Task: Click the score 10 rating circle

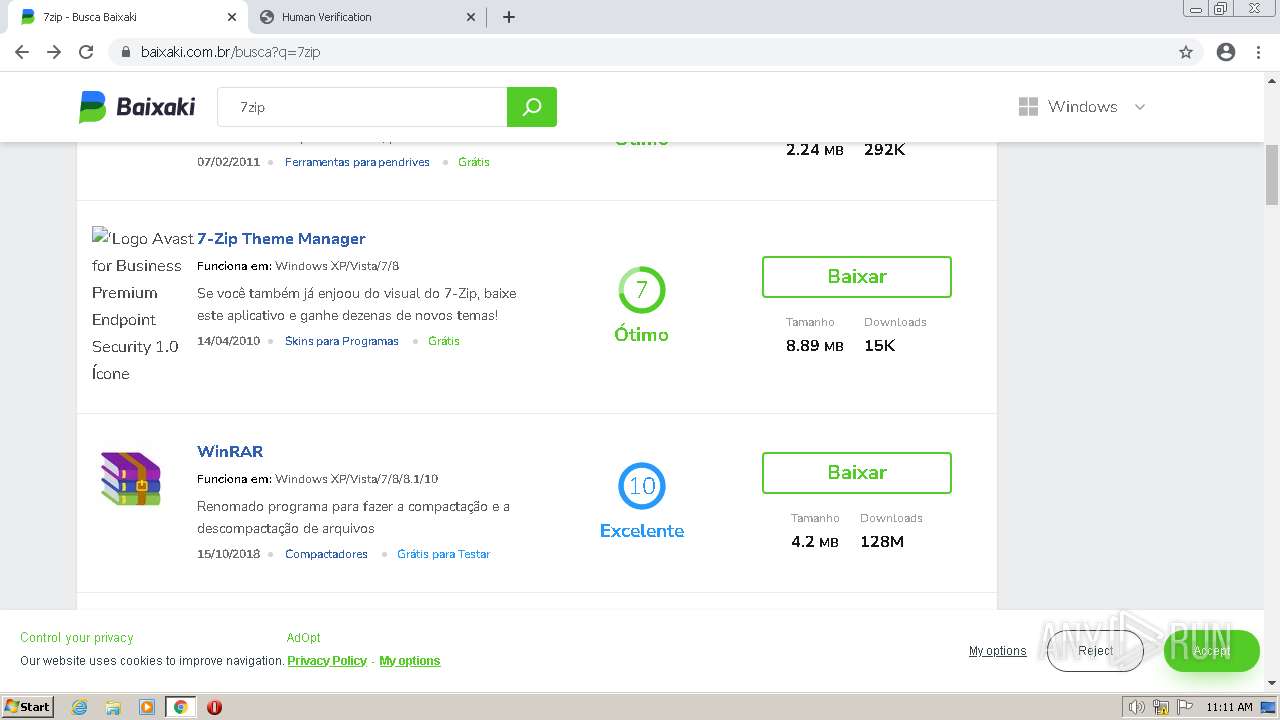Action: 642,486
